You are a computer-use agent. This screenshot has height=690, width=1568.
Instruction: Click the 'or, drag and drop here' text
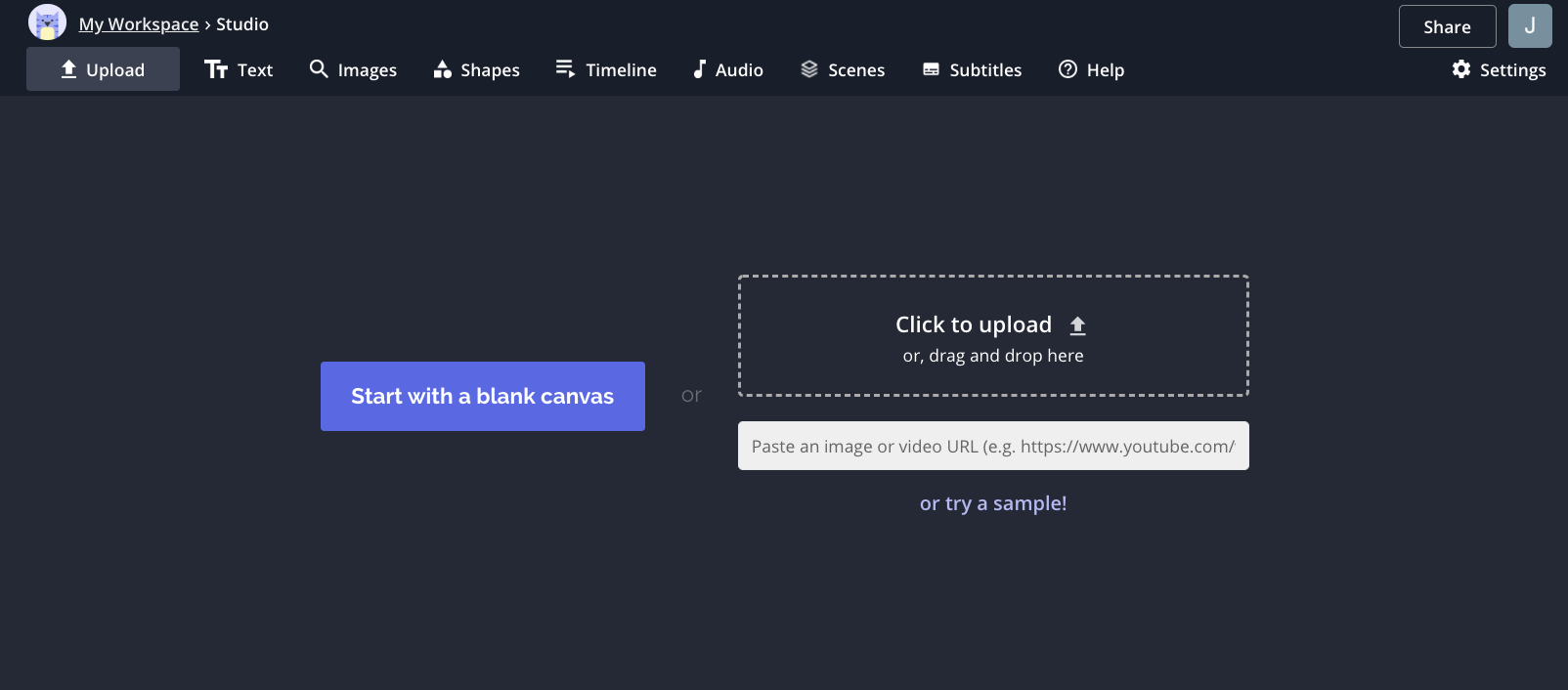pos(992,356)
